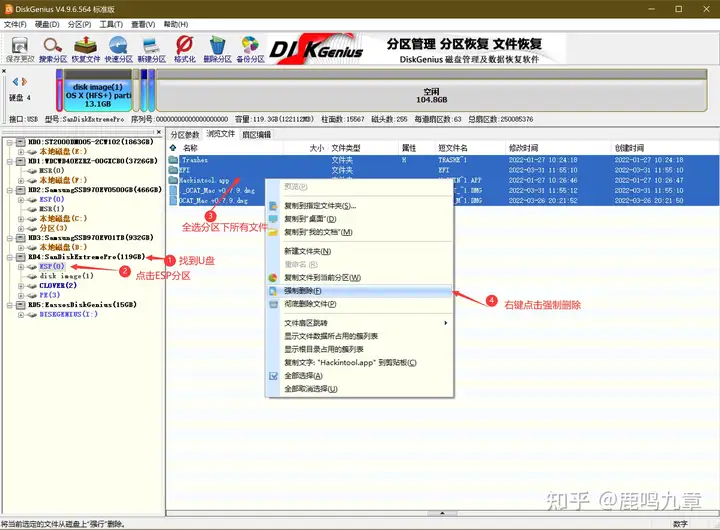The height and width of the screenshot is (530, 720).
Task: Switch to the 分区参数 tab
Action: point(185,135)
